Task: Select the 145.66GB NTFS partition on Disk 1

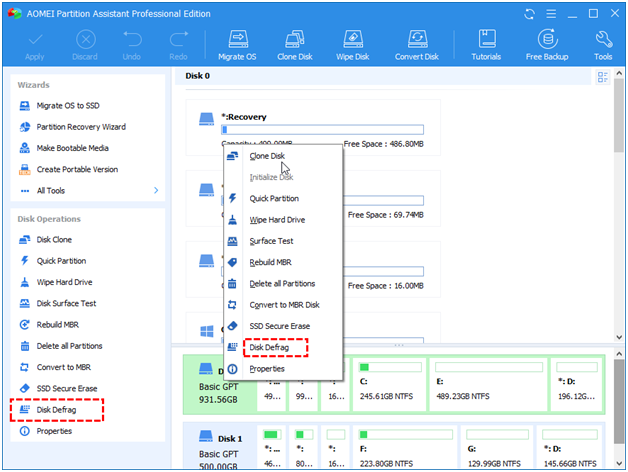Action: [x=570, y=447]
